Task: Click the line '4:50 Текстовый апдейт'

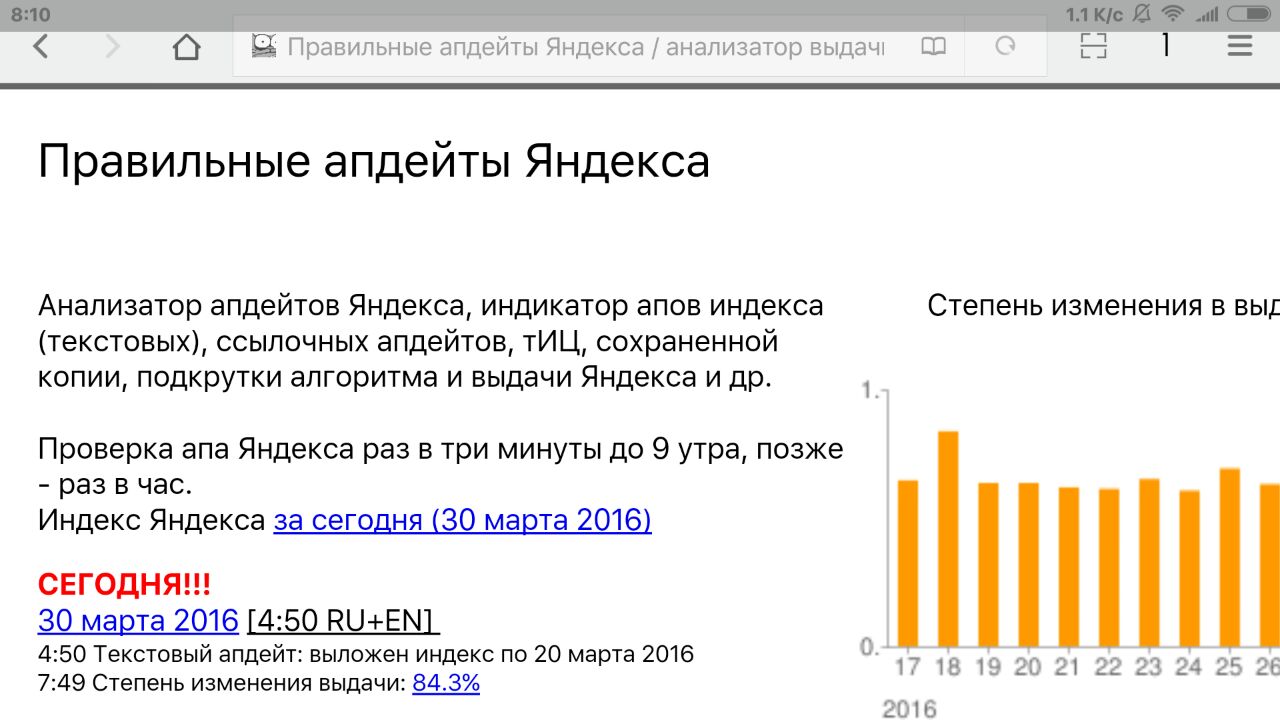Action: pos(366,655)
